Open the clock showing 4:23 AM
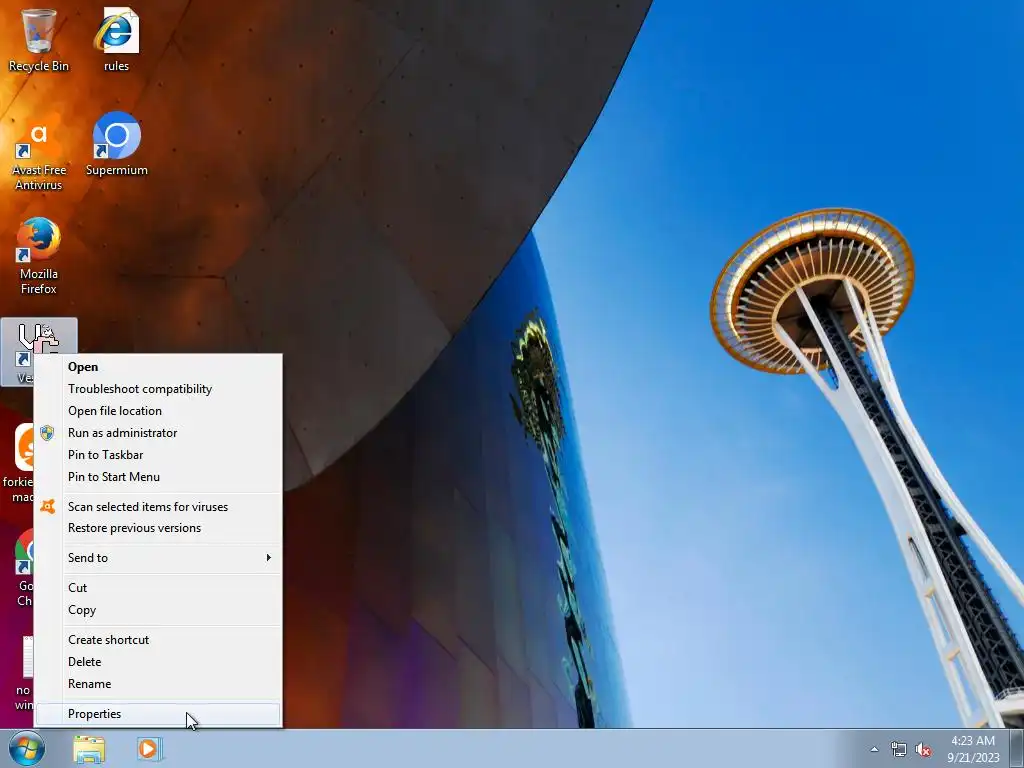 coord(973,748)
